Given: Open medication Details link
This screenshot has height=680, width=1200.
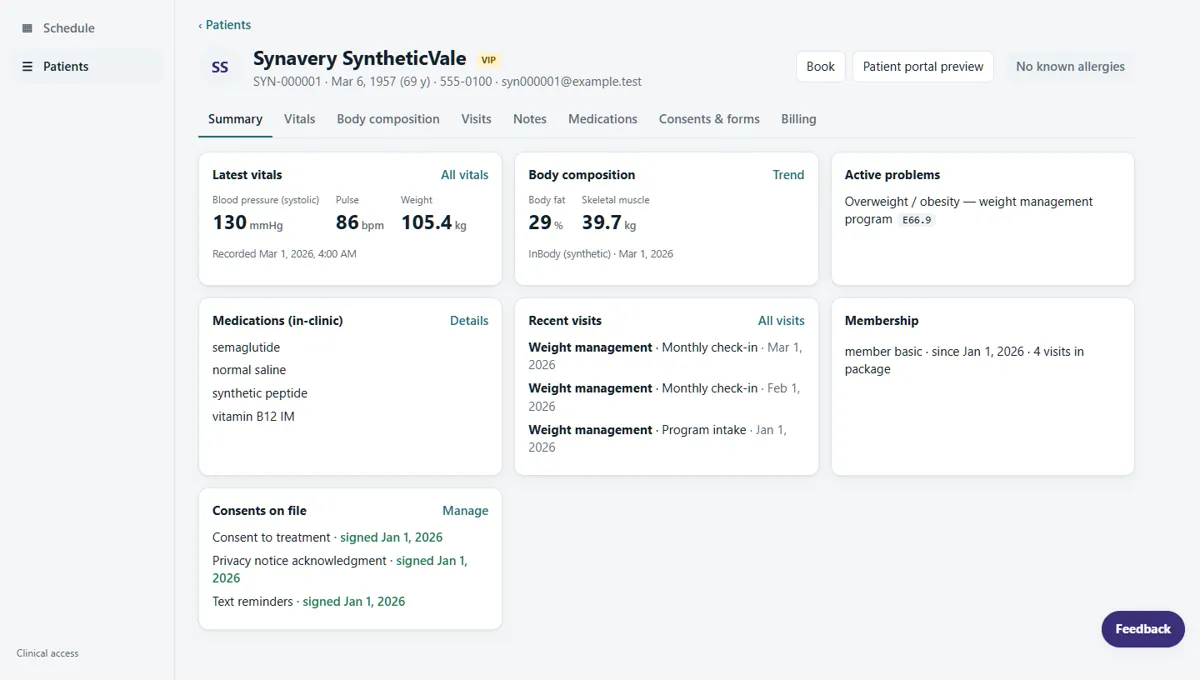Looking at the screenshot, I should tap(469, 321).
